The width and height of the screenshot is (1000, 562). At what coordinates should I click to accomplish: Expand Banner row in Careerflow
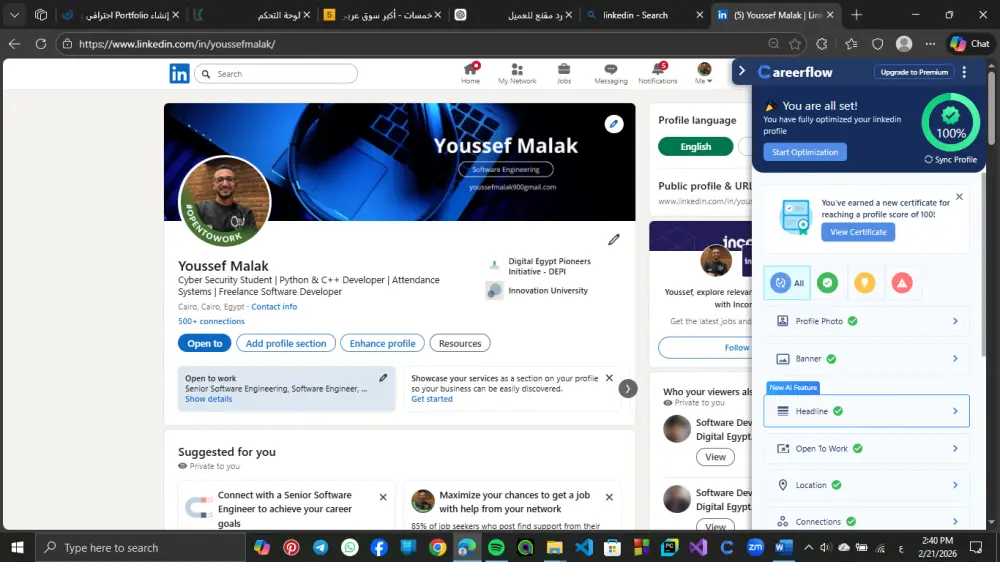click(x=866, y=359)
